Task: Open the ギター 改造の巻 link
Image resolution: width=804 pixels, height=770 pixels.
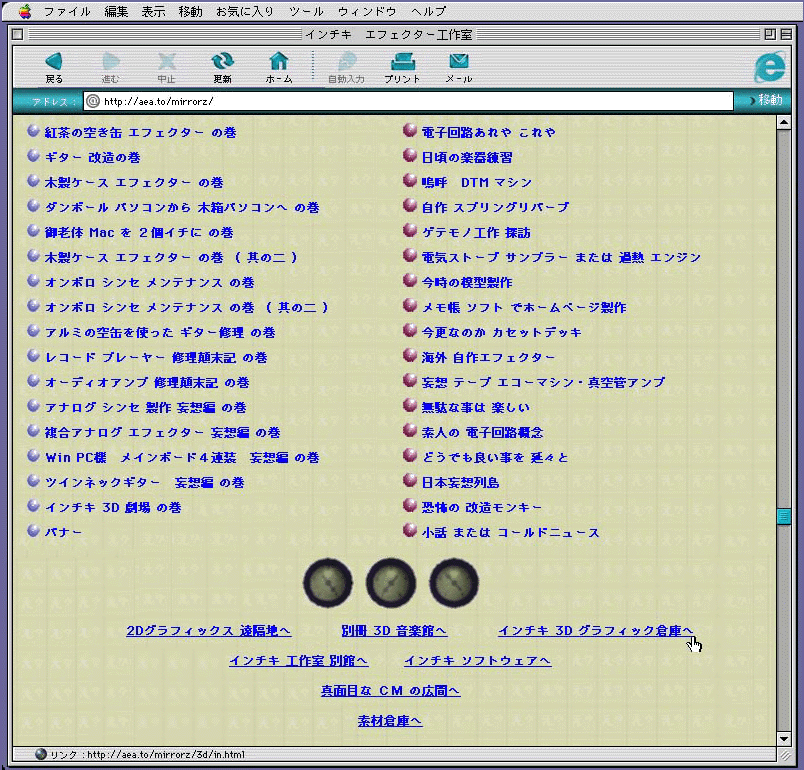Action: click(x=92, y=157)
